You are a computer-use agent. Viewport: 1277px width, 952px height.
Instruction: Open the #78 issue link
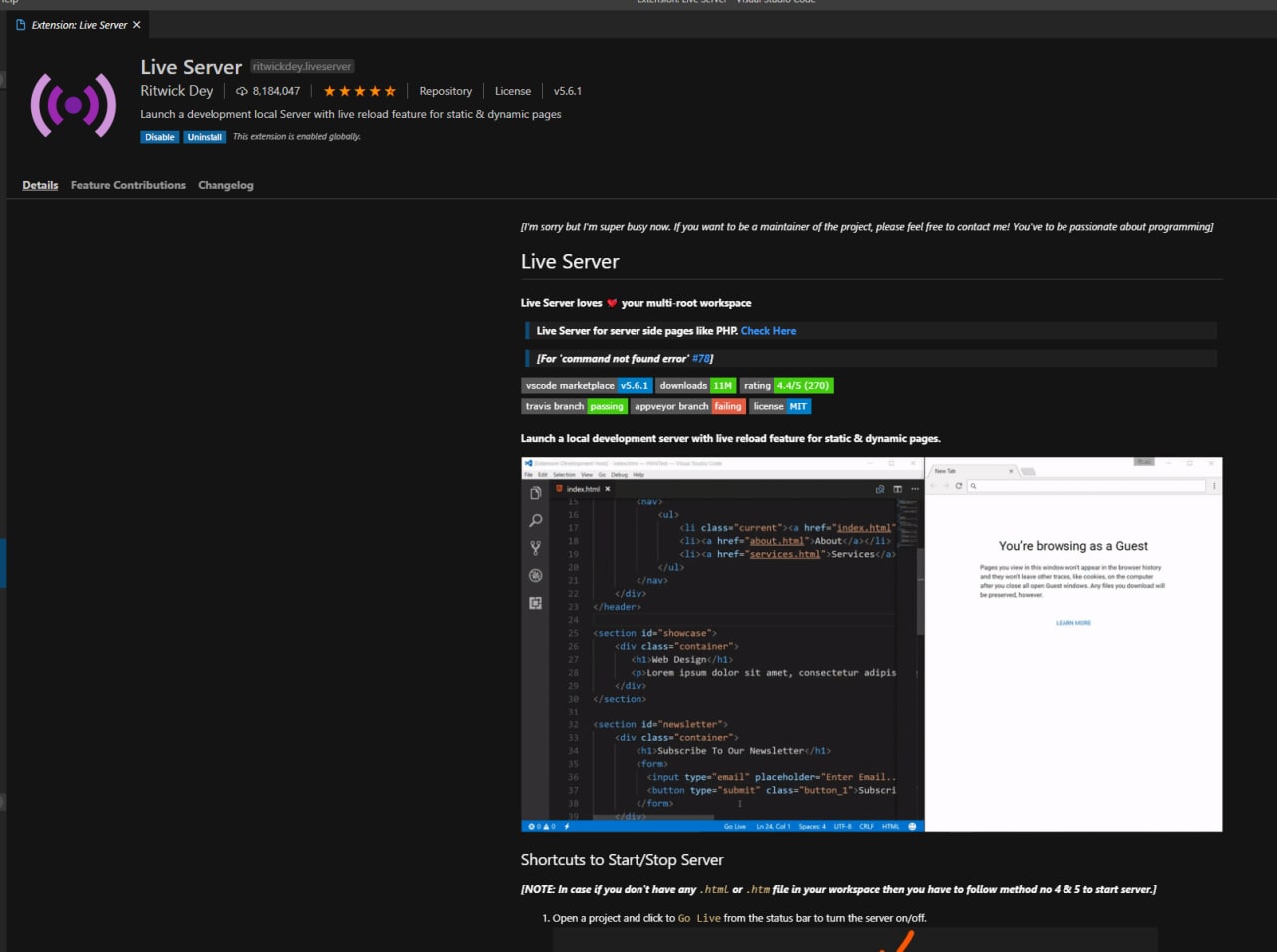[701, 359]
